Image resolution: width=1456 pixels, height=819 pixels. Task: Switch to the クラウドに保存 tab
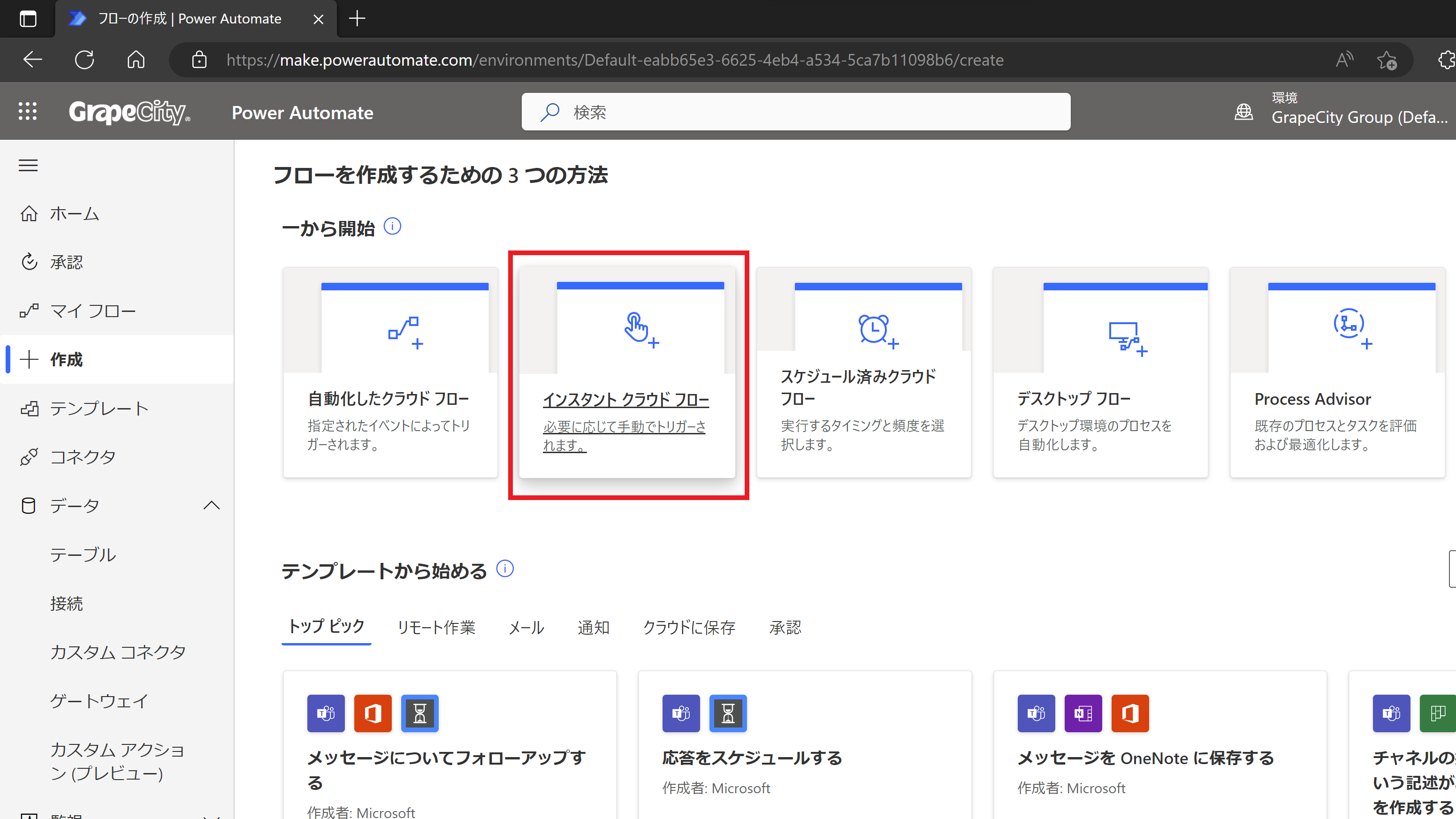(x=689, y=628)
